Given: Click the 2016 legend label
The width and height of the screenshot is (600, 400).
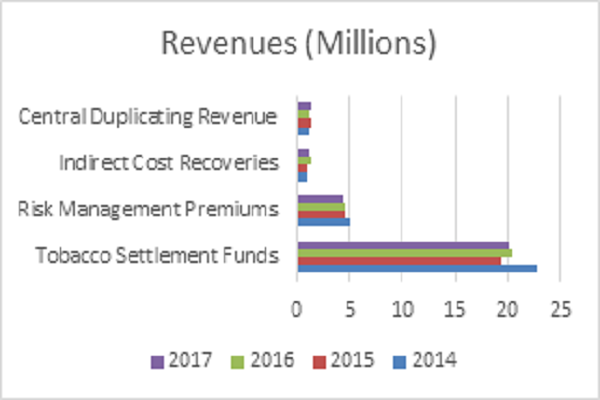Looking at the screenshot, I should pos(272,360).
